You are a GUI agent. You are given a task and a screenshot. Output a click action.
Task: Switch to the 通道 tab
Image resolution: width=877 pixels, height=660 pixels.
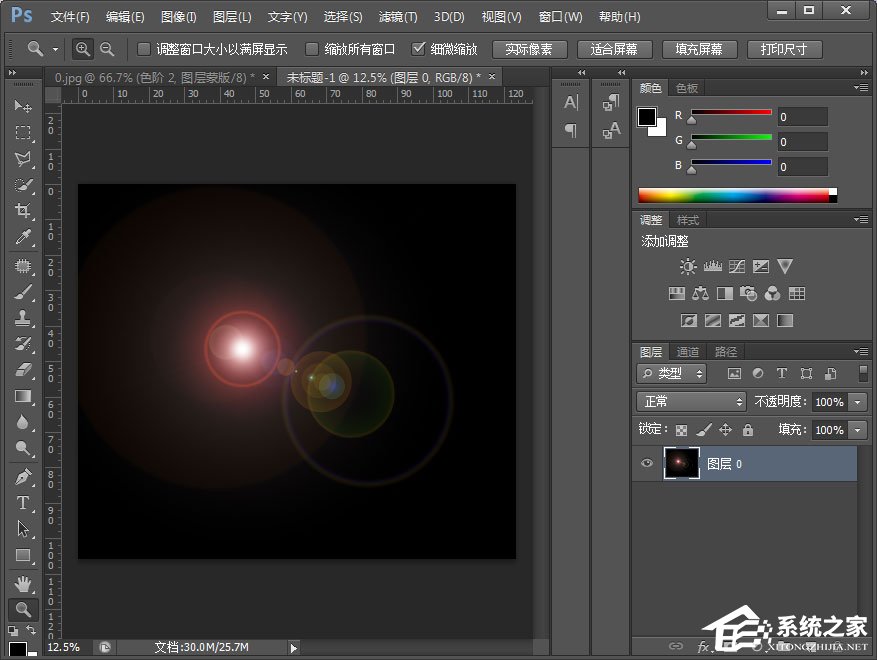[x=688, y=352]
